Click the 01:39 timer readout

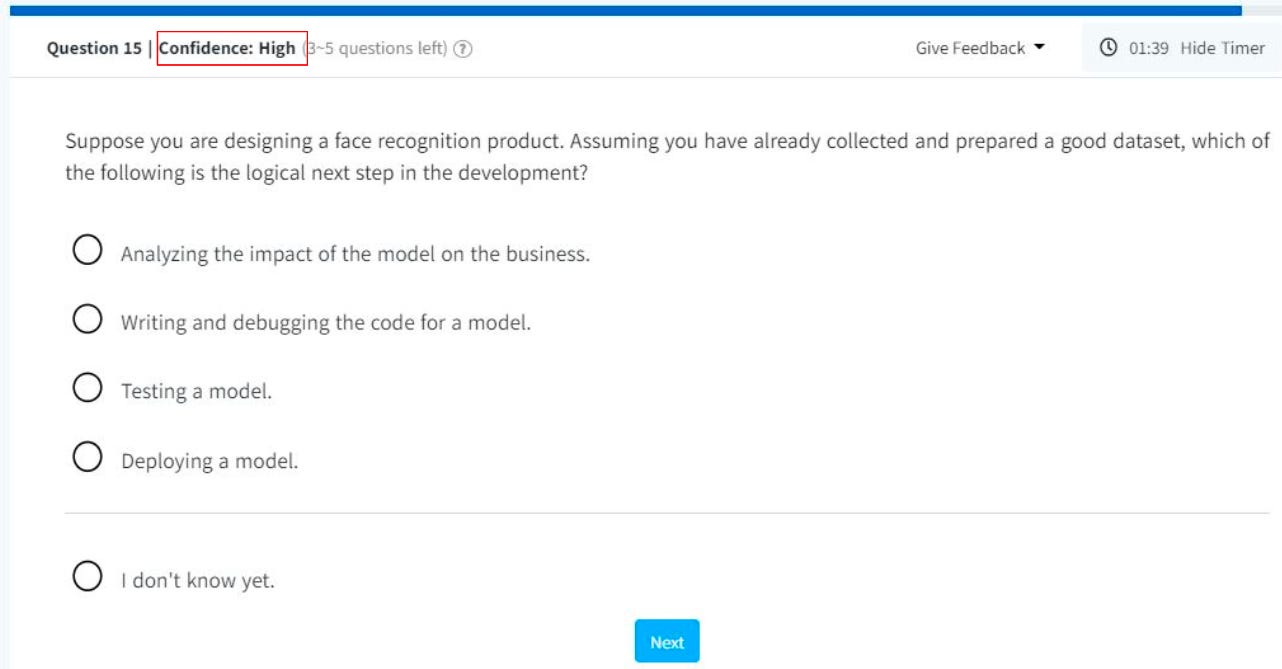tap(1149, 48)
